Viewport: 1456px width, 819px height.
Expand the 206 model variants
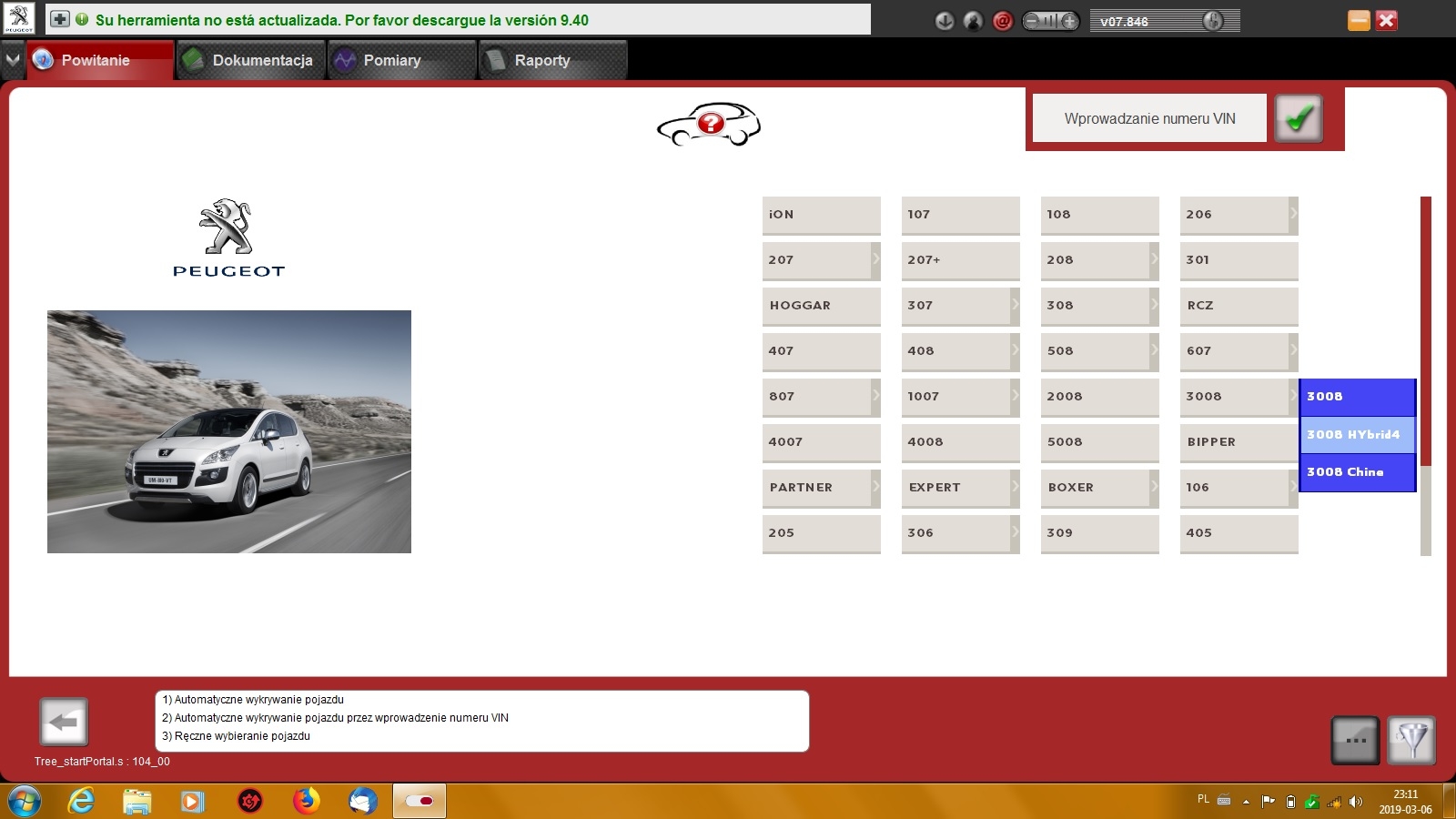click(1293, 215)
